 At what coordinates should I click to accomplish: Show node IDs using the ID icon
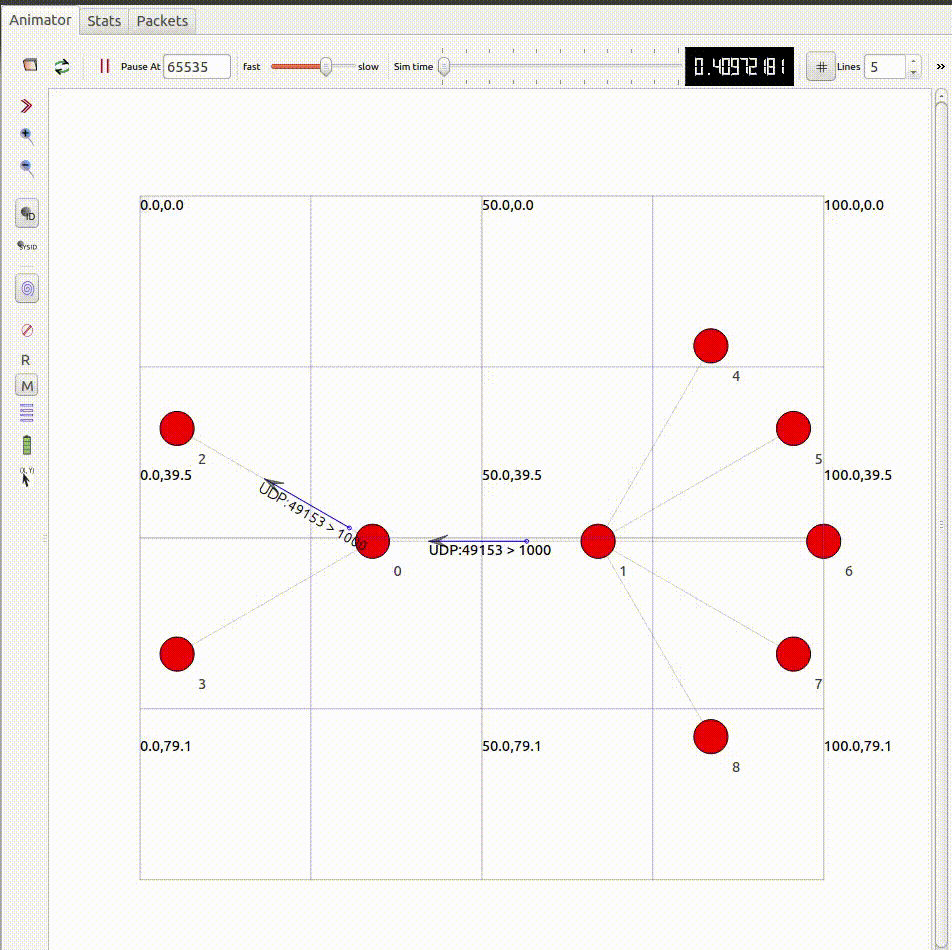tap(26, 212)
